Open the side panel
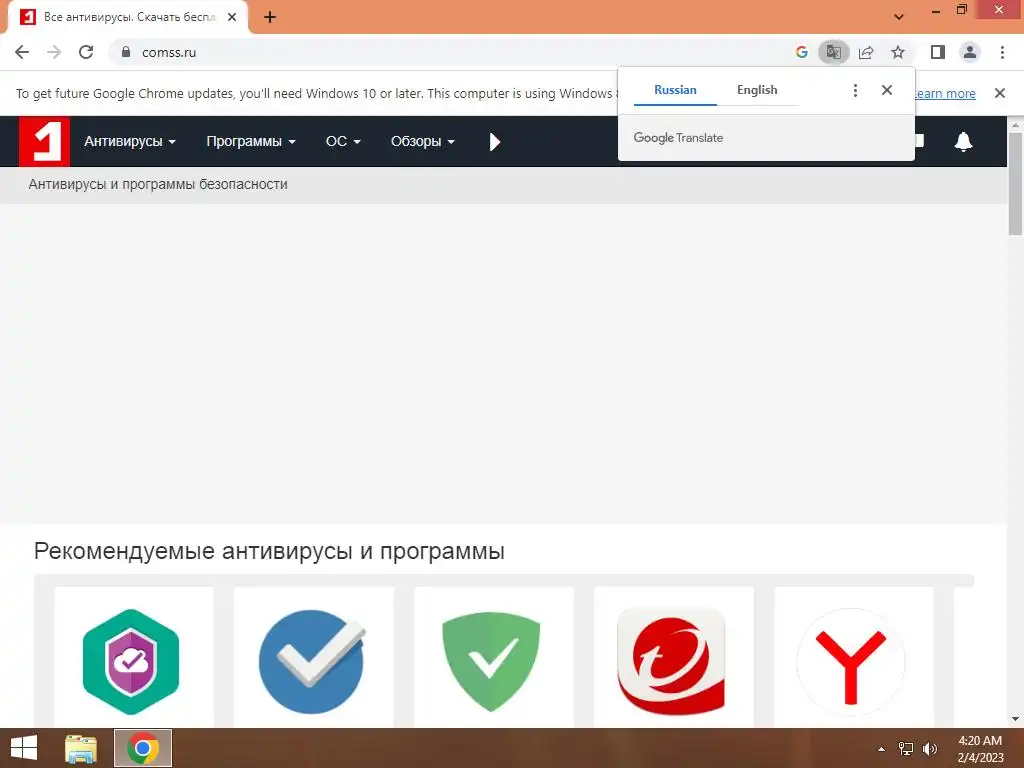This screenshot has width=1024, height=768. 938,52
